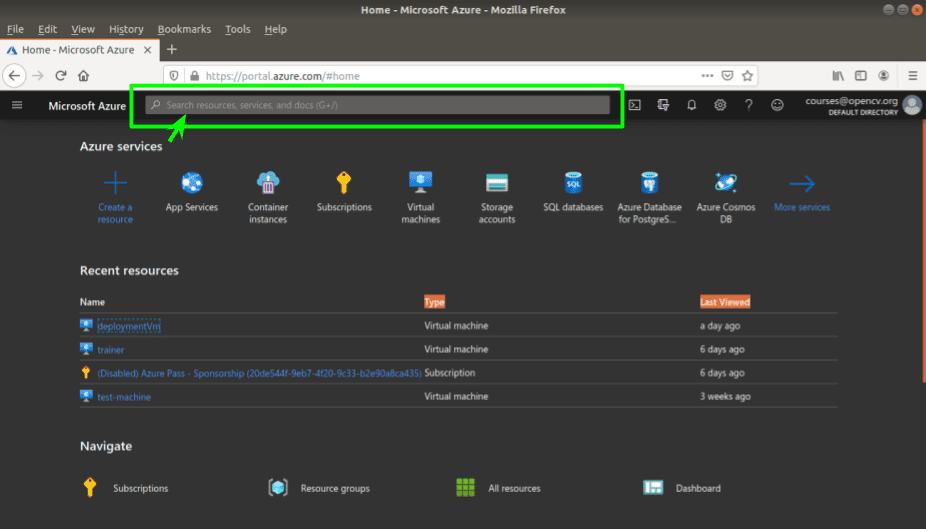Show site lock connection info
Image resolution: width=926 pixels, height=530 pixels.
click(194, 76)
